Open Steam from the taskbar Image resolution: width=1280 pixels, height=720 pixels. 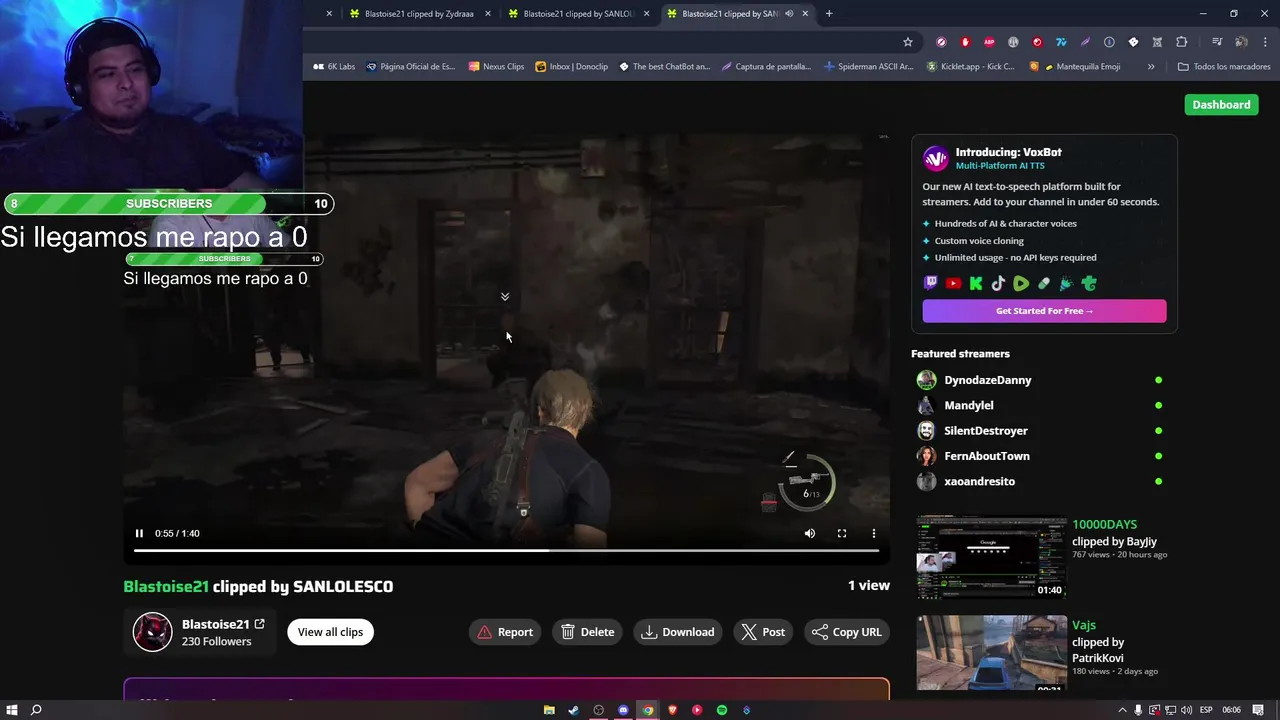coord(573,710)
